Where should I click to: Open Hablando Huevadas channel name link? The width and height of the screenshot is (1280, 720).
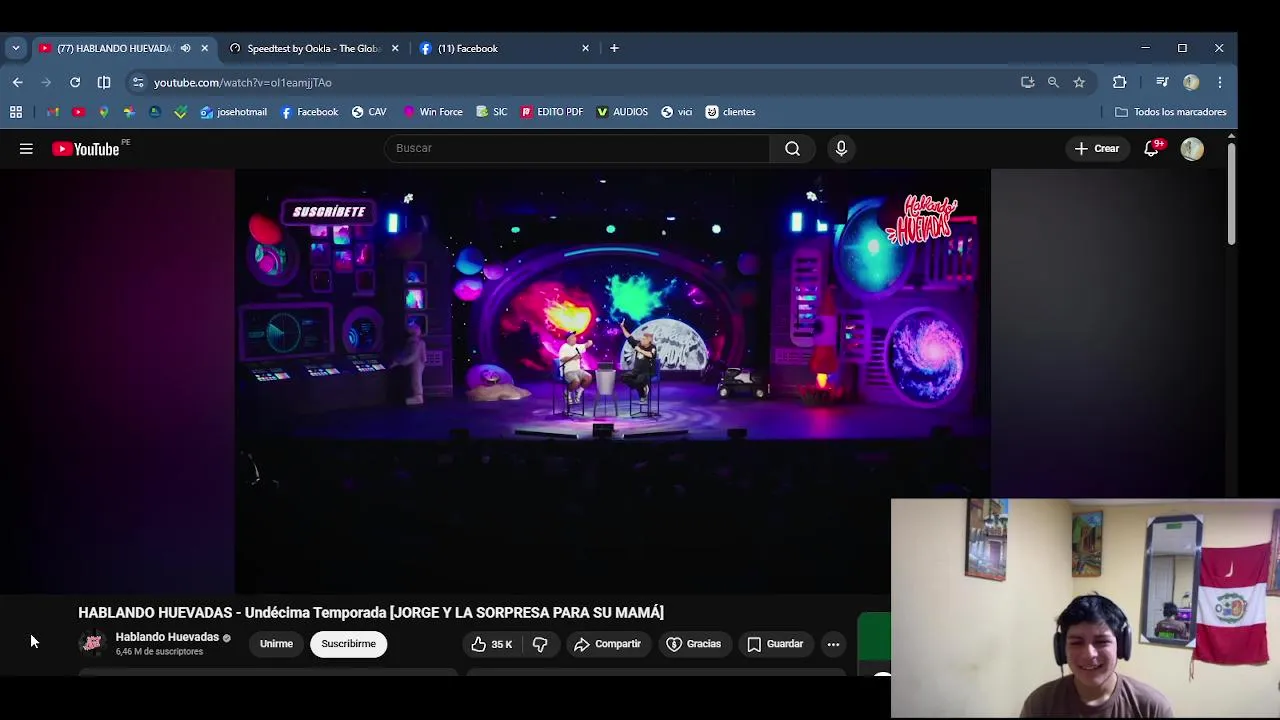167,637
